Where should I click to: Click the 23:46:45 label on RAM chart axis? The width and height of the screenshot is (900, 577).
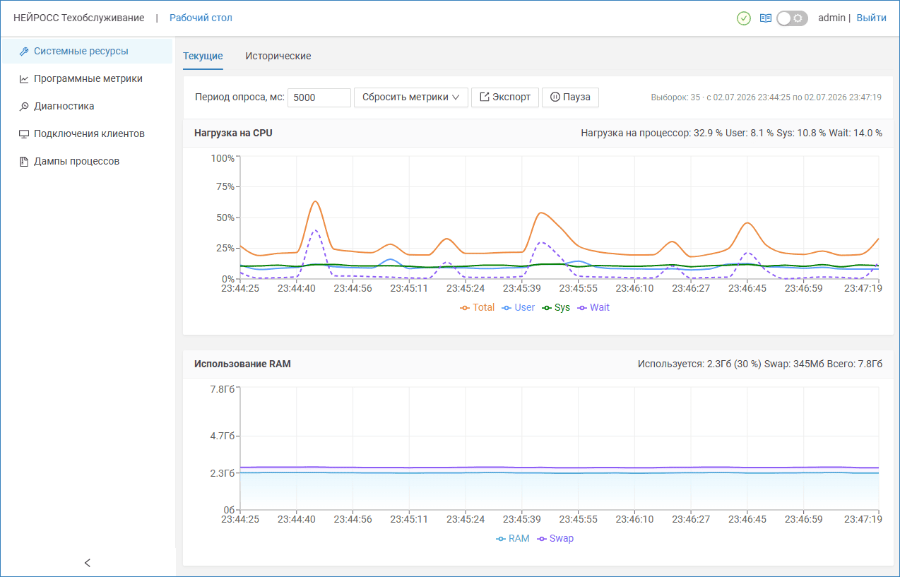[x=747, y=519]
